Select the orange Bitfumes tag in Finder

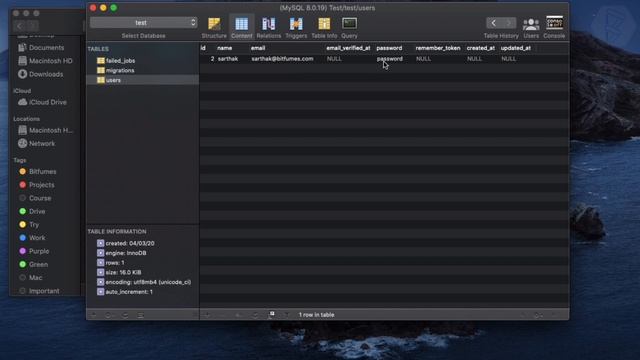point(38,171)
